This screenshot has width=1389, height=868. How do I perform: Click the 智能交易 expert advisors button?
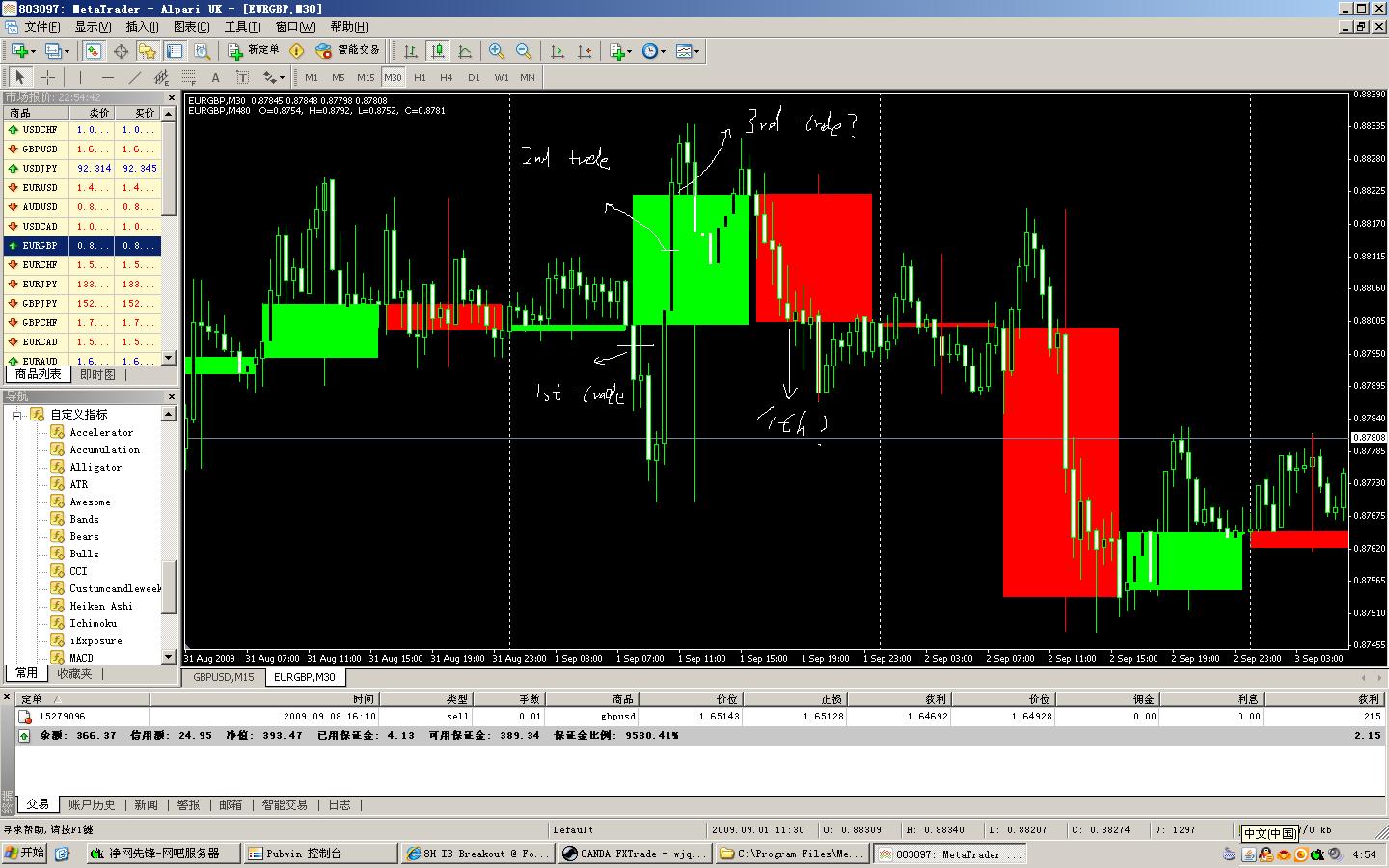(x=348, y=50)
